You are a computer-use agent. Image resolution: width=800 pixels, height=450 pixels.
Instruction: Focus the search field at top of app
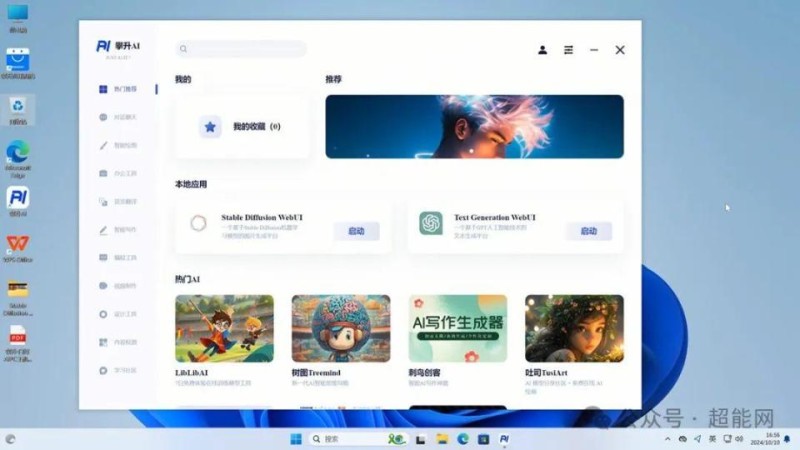(x=241, y=49)
